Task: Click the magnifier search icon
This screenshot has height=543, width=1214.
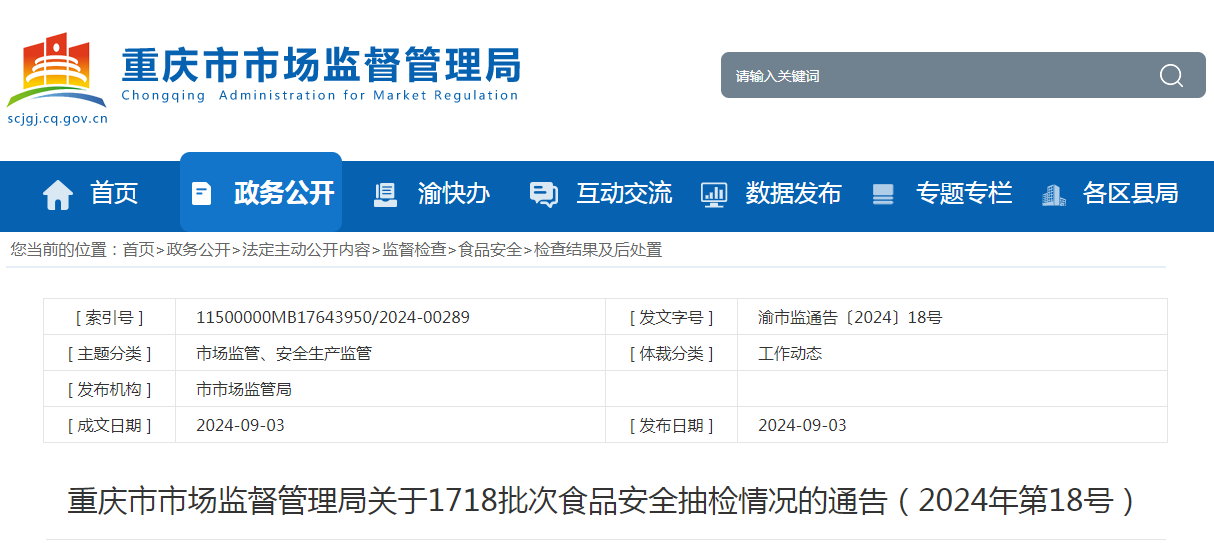Action: [1171, 75]
